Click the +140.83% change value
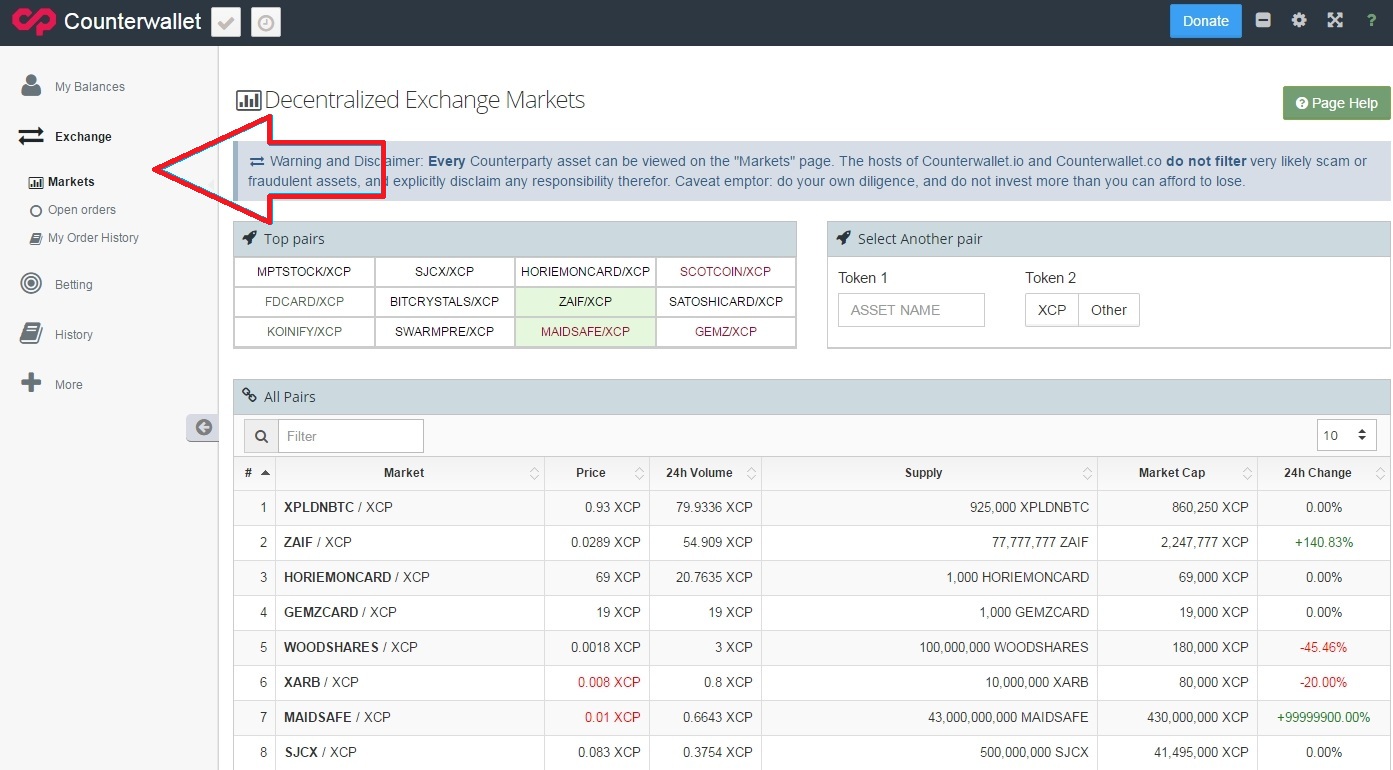This screenshot has width=1393, height=770. click(1323, 543)
